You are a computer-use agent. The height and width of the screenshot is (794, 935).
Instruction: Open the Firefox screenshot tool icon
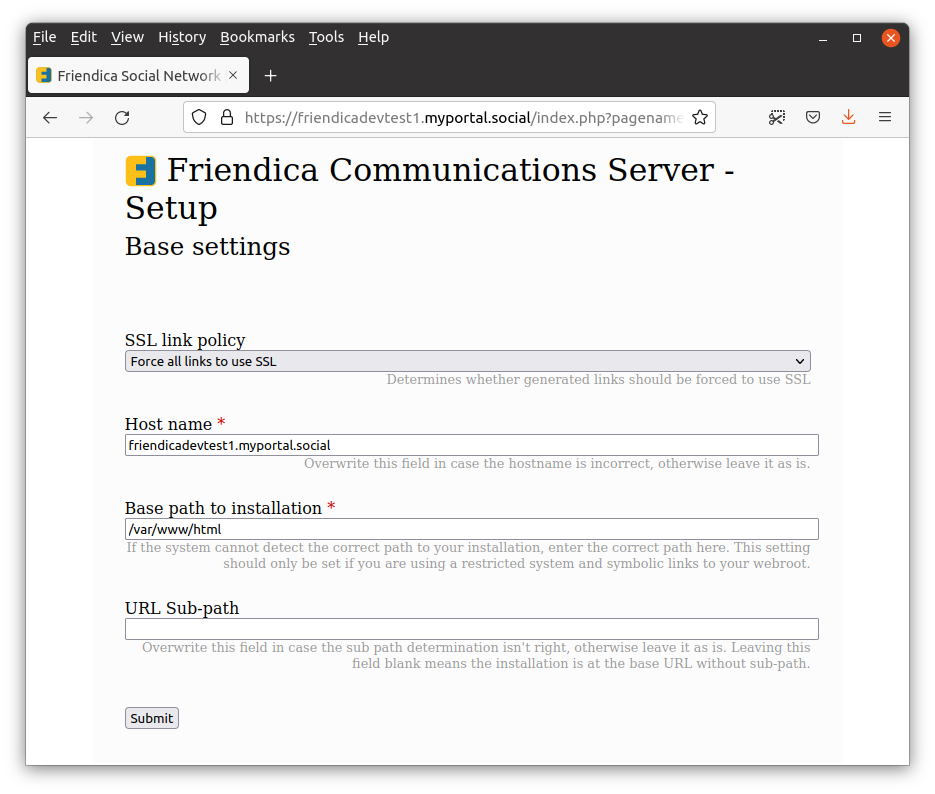[x=777, y=118]
